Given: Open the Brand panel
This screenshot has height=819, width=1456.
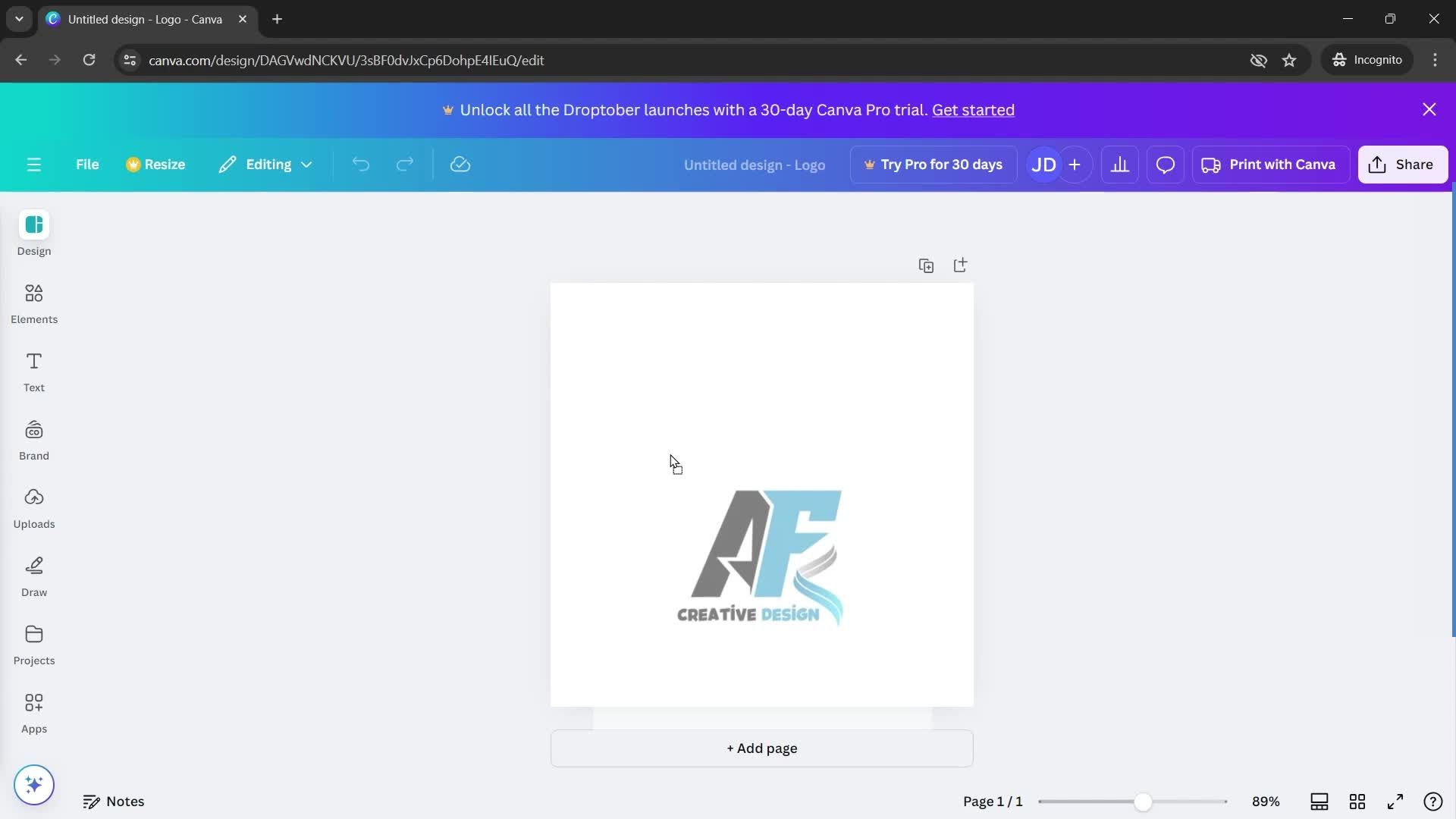Looking at the screenshot, I should coord(33,440).
